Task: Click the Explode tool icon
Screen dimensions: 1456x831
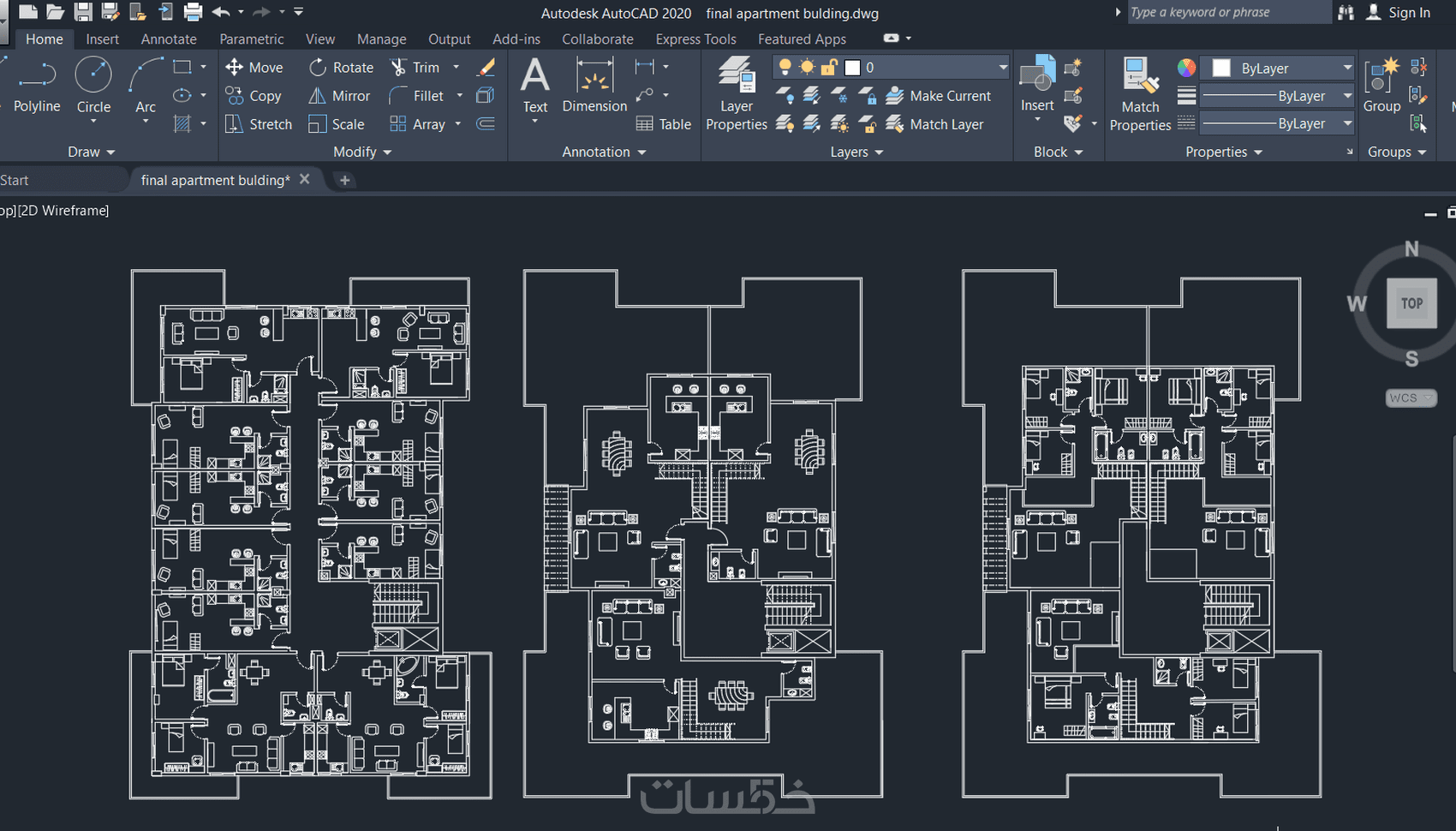Action: (486, 96)
